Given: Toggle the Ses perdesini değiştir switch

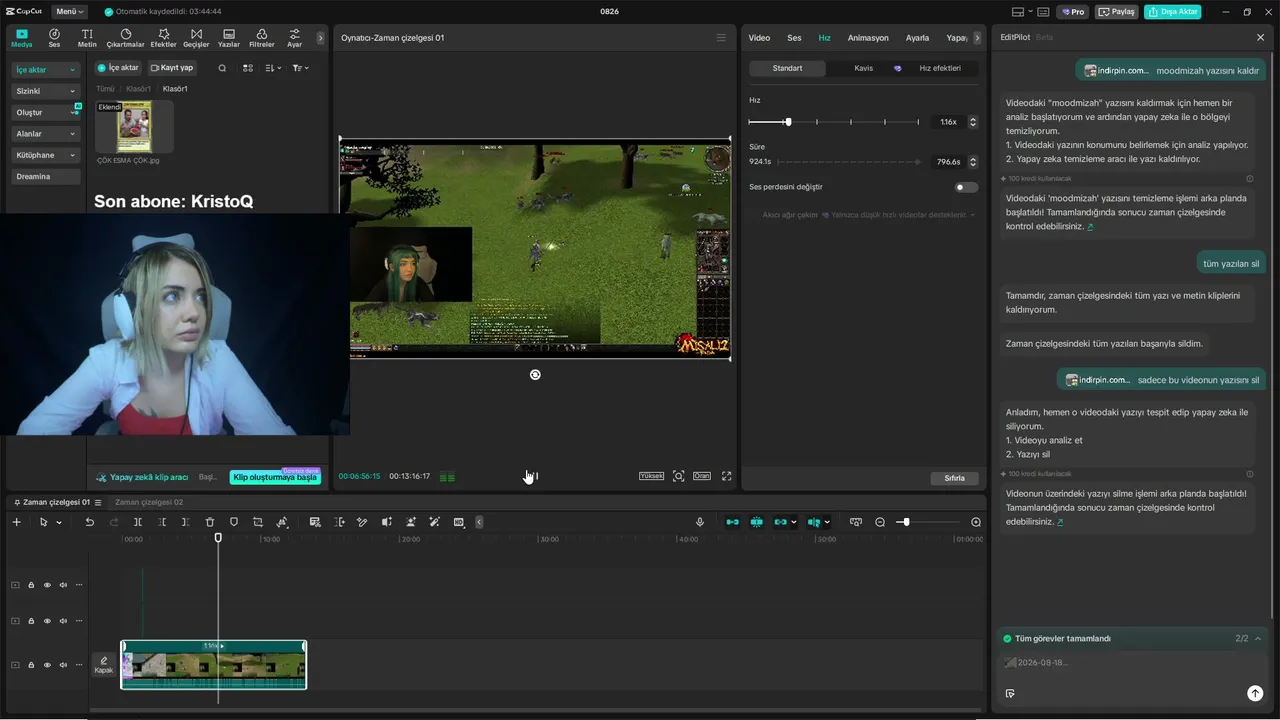Looking at the screenshot, I should [966, 187].
